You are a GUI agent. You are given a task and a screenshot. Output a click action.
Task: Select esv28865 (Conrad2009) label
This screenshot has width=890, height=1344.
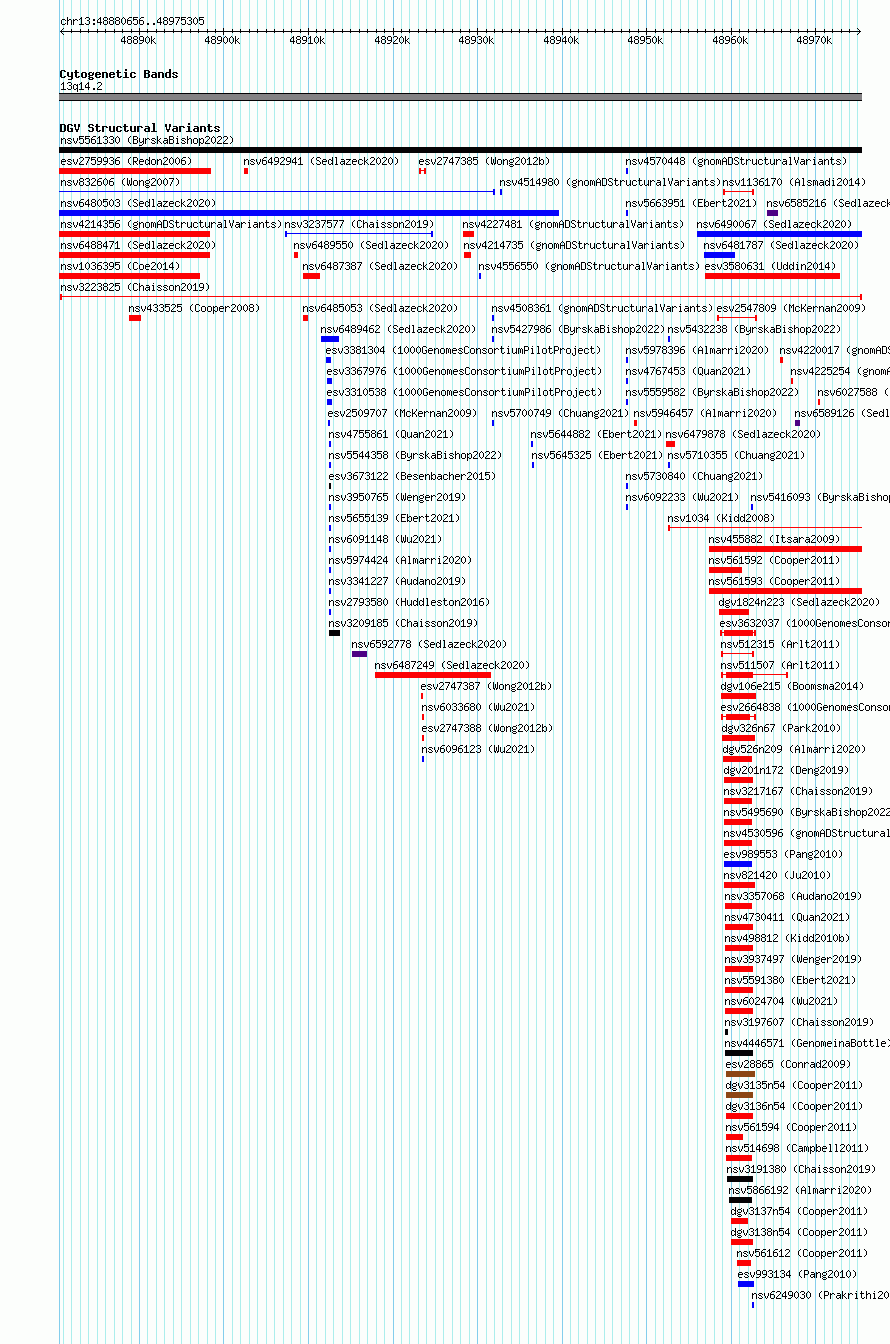[x=788, y=1064]
